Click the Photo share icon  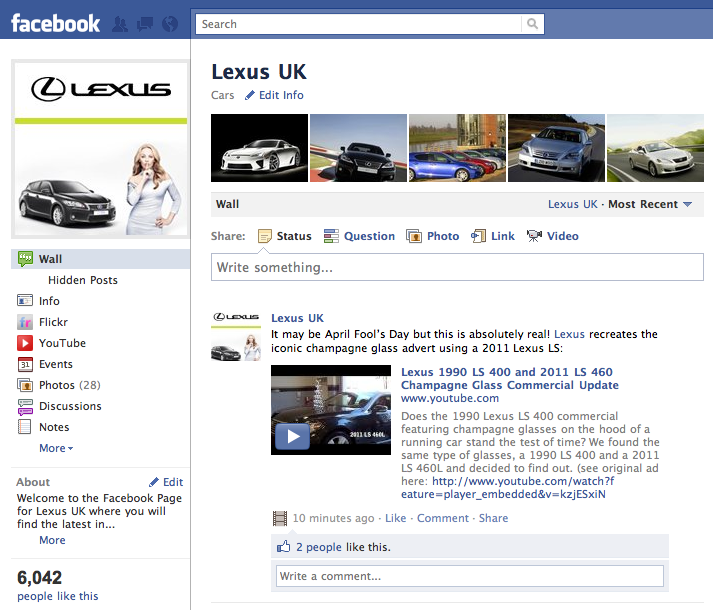(414, 236)
